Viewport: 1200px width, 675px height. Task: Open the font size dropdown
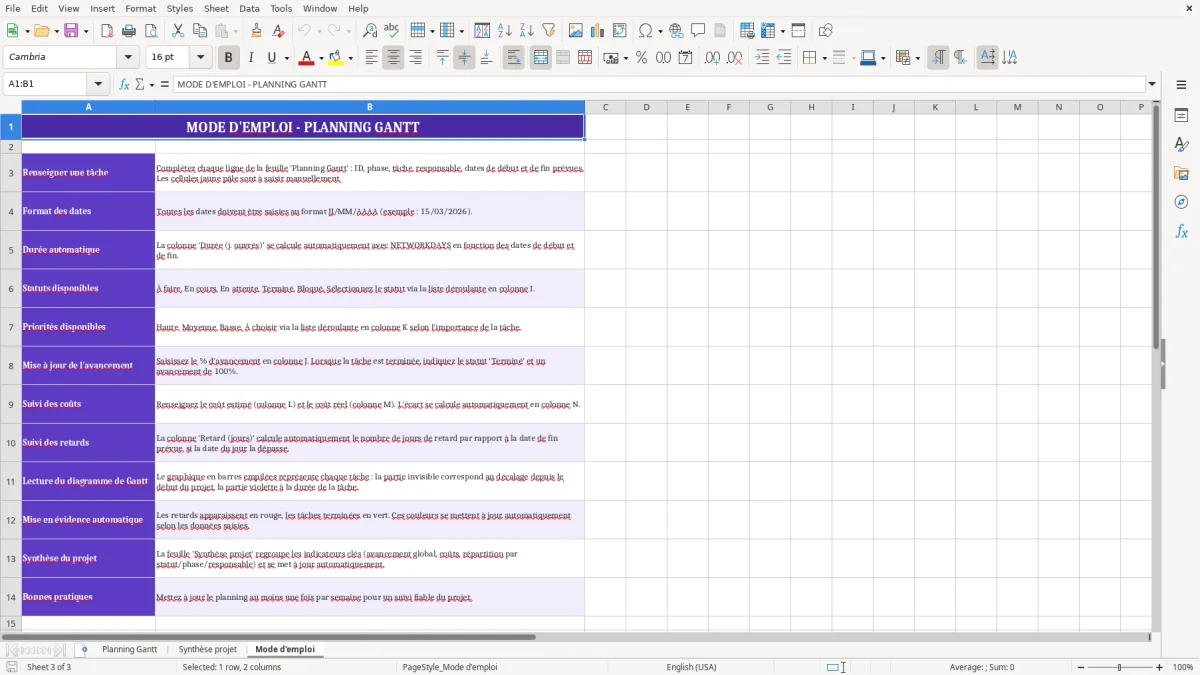(200, 57)
